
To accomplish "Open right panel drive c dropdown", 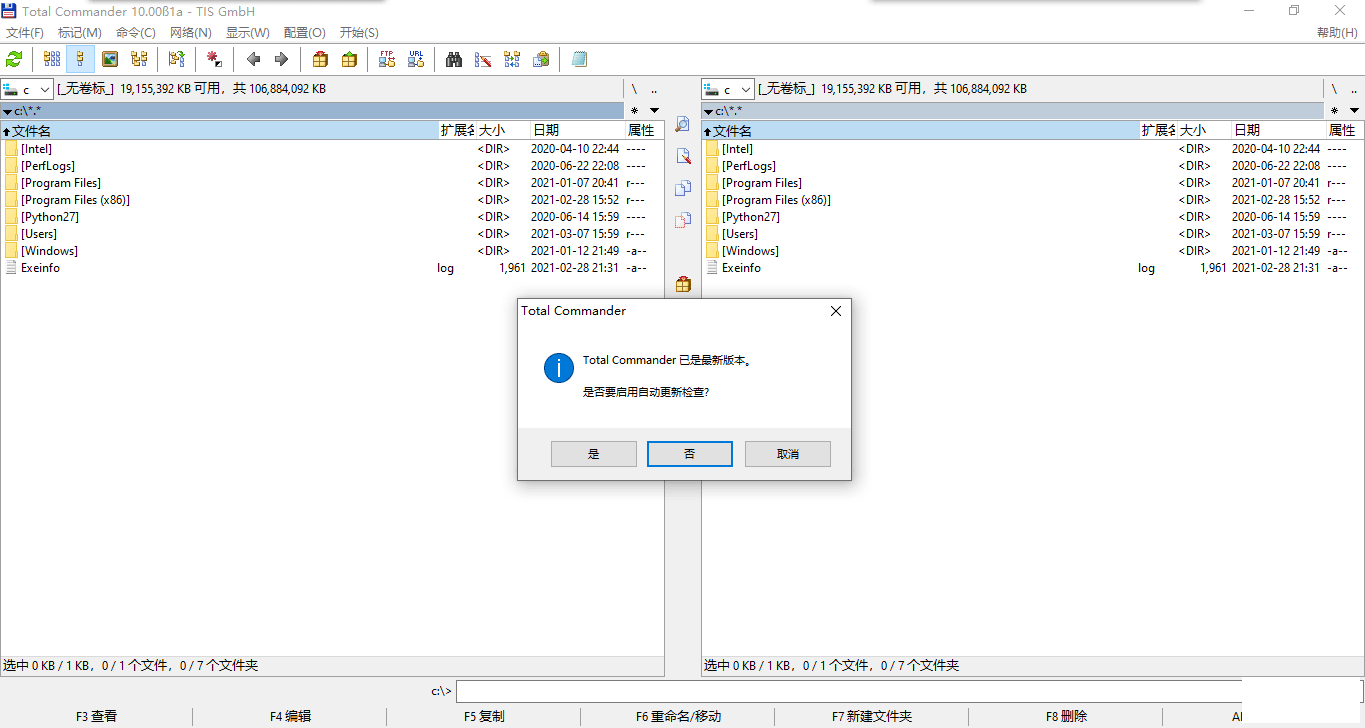I will 728,89.
